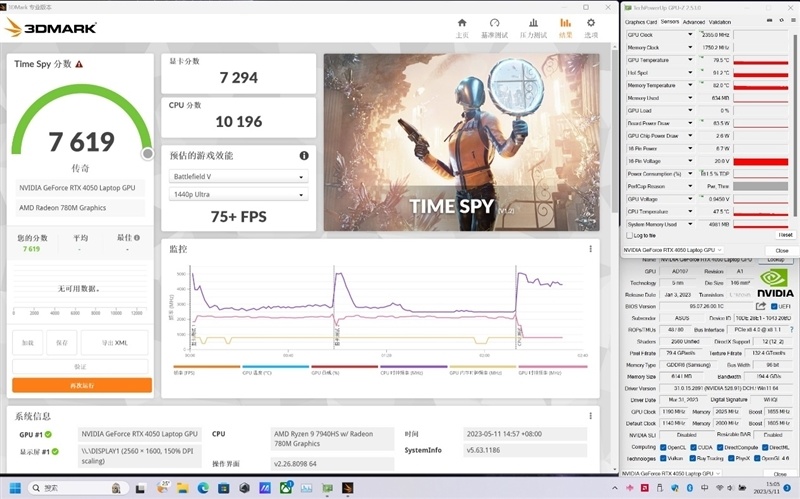Click 加载 load button
Screen dimensions: 800x499
(28, 343)
